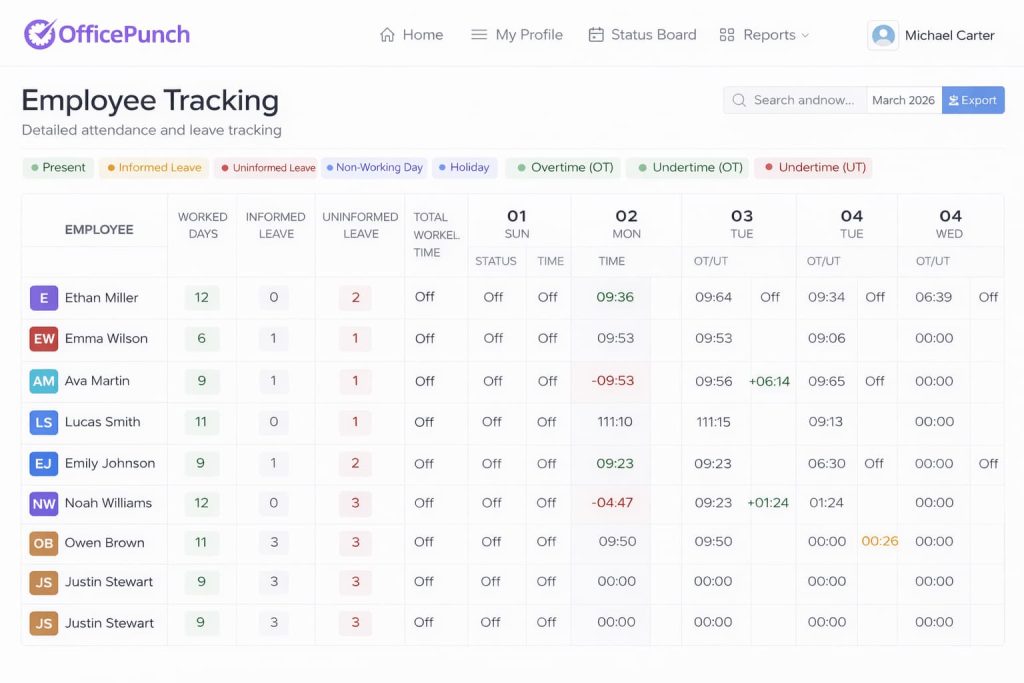
Task: Click Noah Williams' NW avatar badge
Action: tap(44, 504)
